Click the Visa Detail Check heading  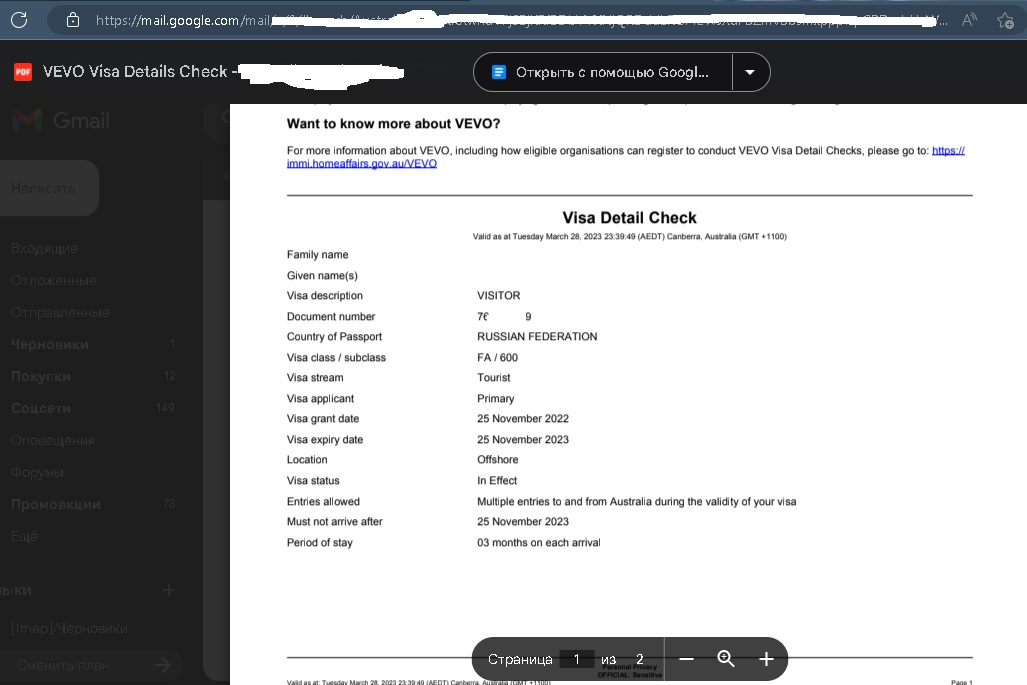pyautogui.click(x=629, y=217)
